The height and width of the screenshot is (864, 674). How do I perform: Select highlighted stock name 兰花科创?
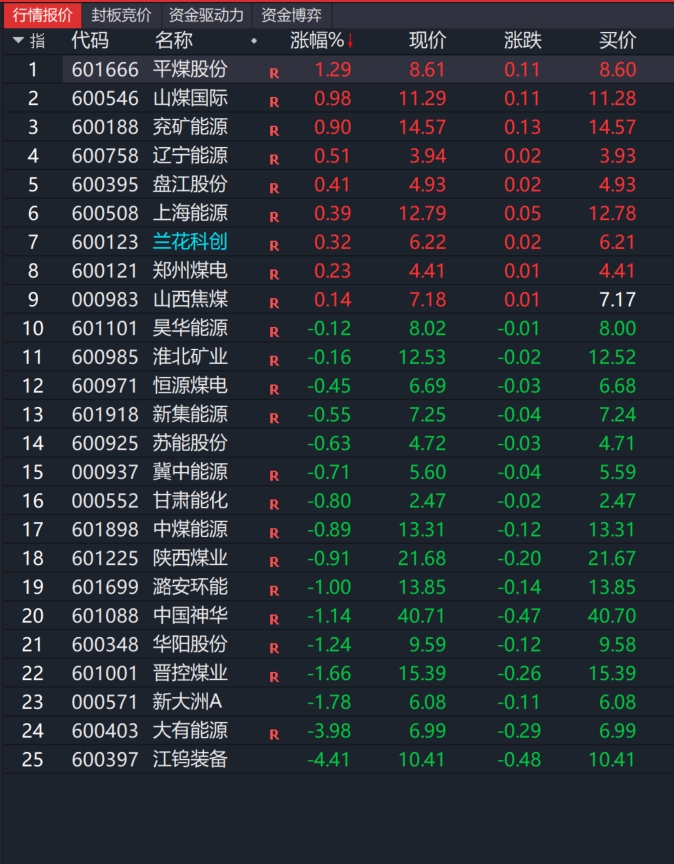(190, 241)
